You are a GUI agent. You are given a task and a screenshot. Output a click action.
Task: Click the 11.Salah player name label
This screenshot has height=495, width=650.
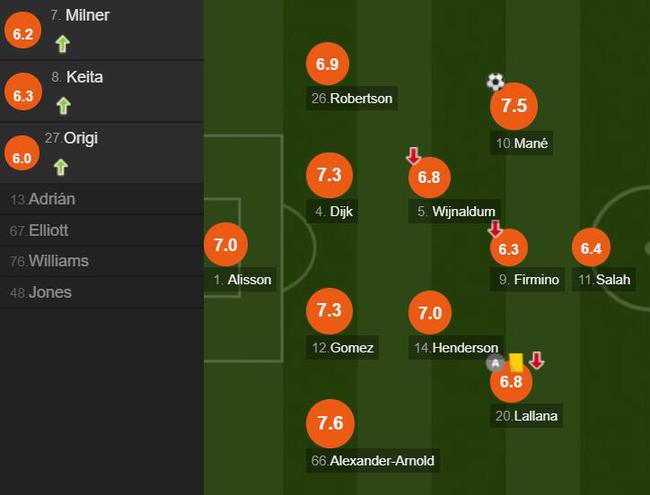coord(604,279)
